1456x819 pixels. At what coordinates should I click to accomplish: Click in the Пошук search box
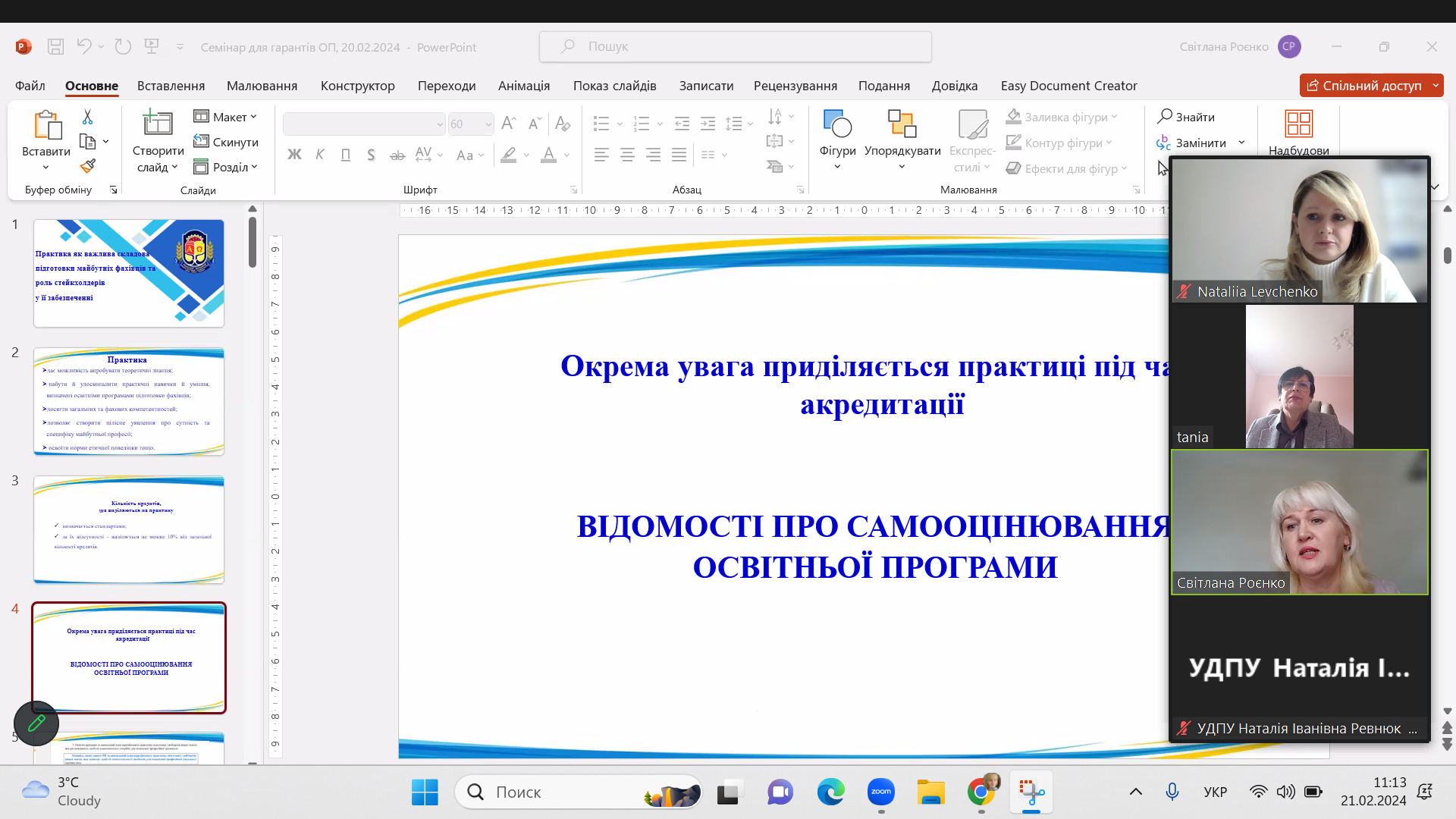[x=736, y=46]
